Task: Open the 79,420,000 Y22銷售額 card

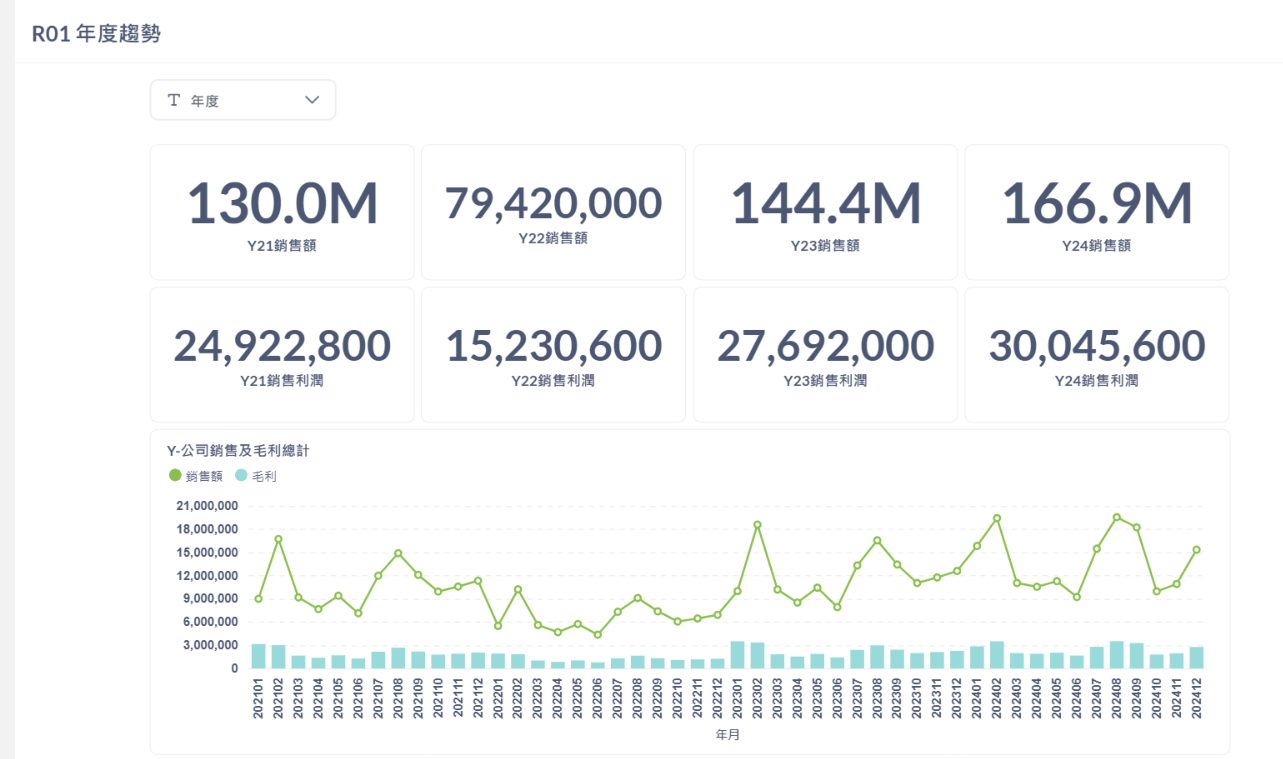Action: coord(553,212)
